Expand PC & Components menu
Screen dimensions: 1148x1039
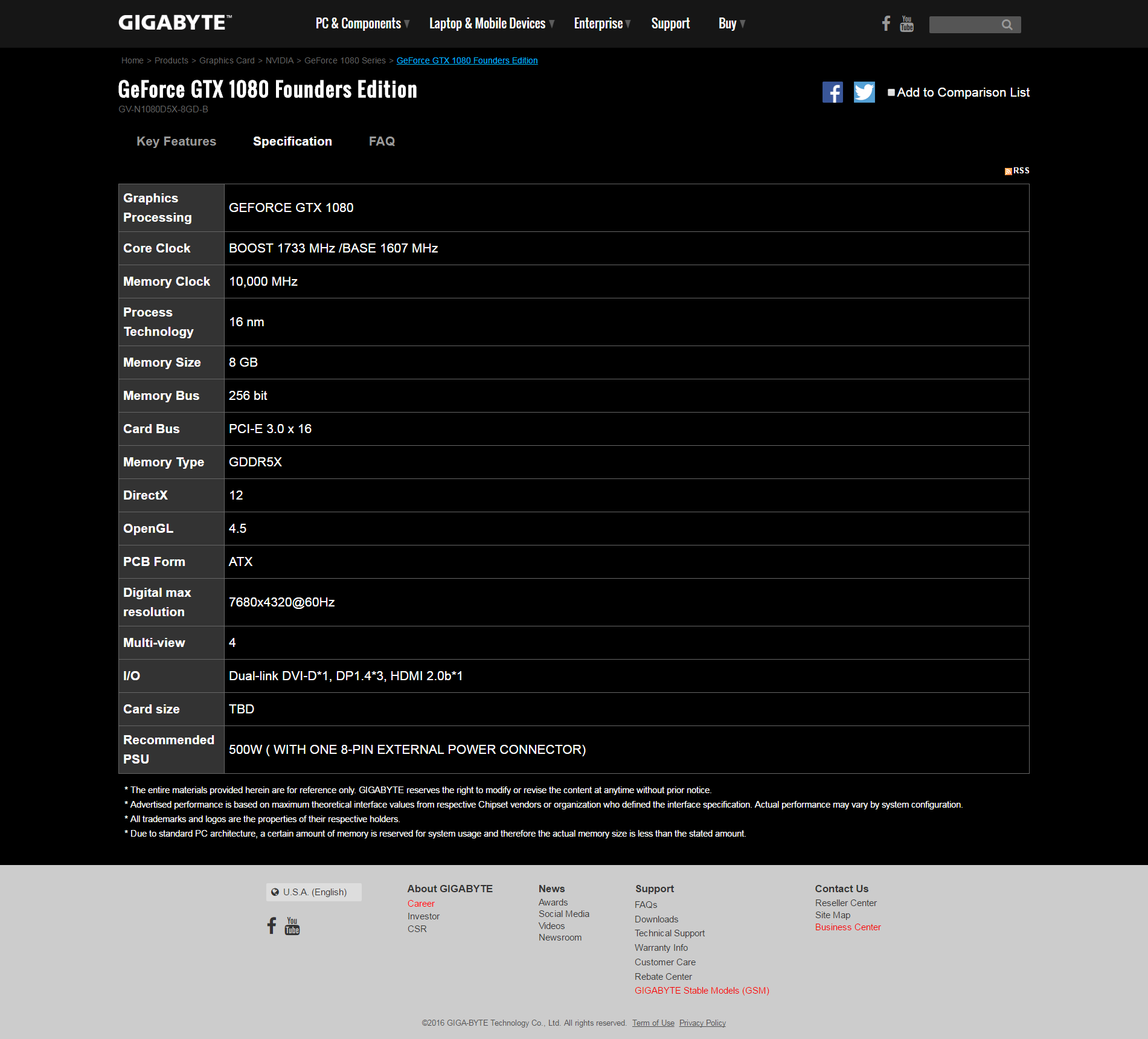click(362, 24)
